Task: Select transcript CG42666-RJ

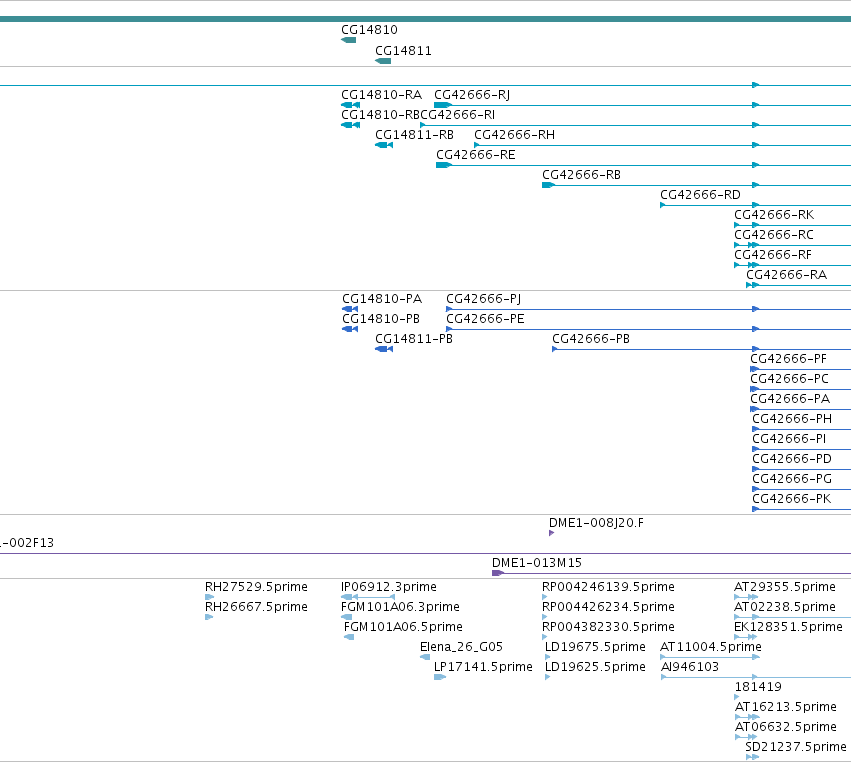Action: [472, 95]
